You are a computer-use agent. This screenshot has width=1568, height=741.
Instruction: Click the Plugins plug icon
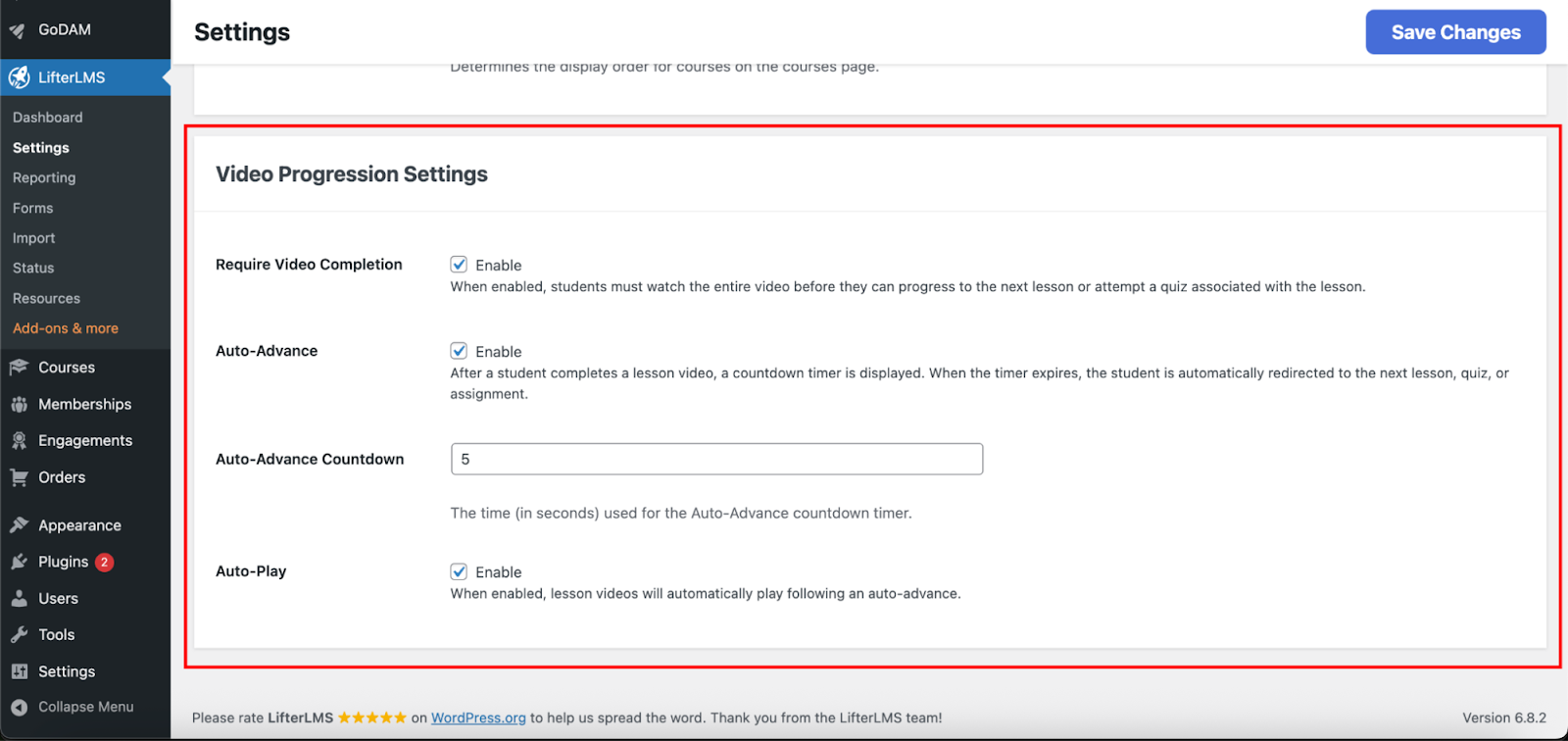(x=19, y=562)
